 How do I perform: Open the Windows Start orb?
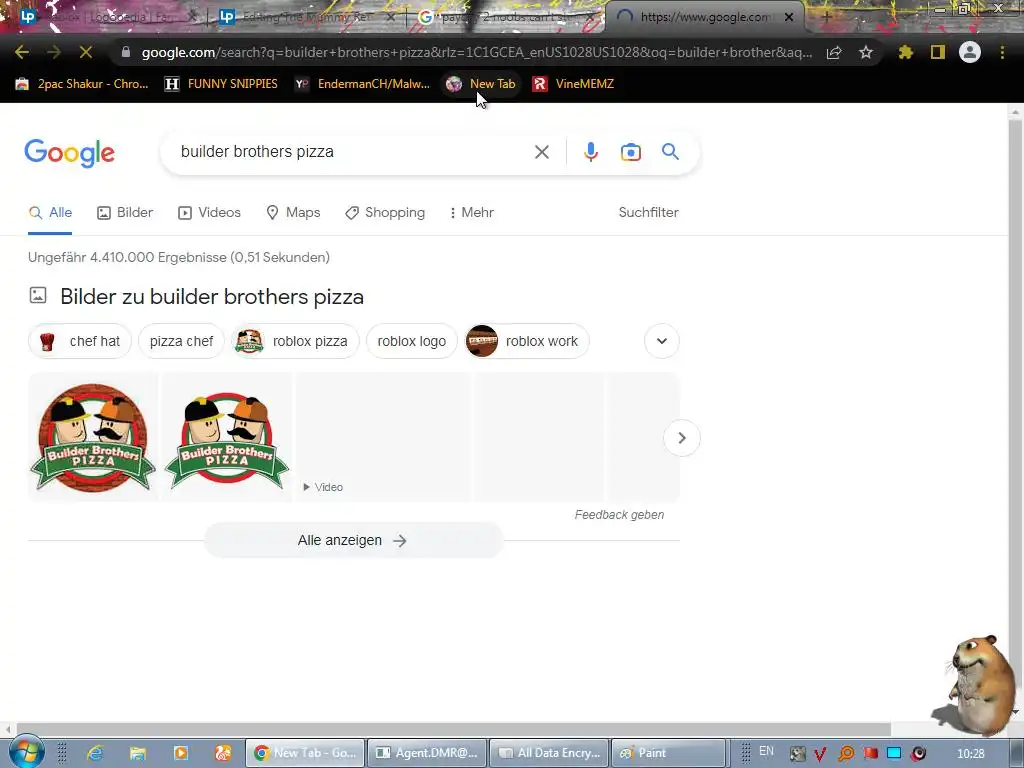coord(25,751)
